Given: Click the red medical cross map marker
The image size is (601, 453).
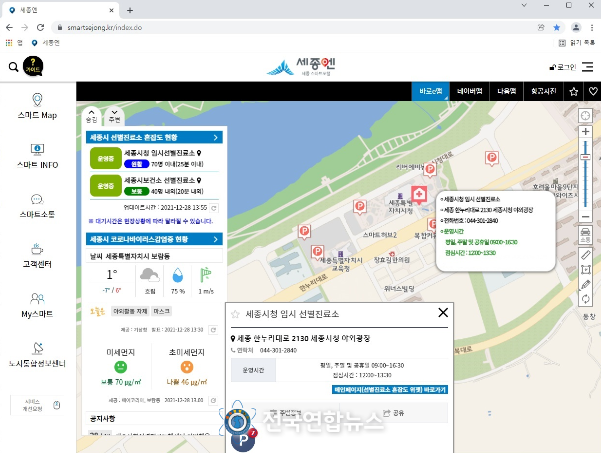Looking at the screenshot, I should [x=419, y=194].
